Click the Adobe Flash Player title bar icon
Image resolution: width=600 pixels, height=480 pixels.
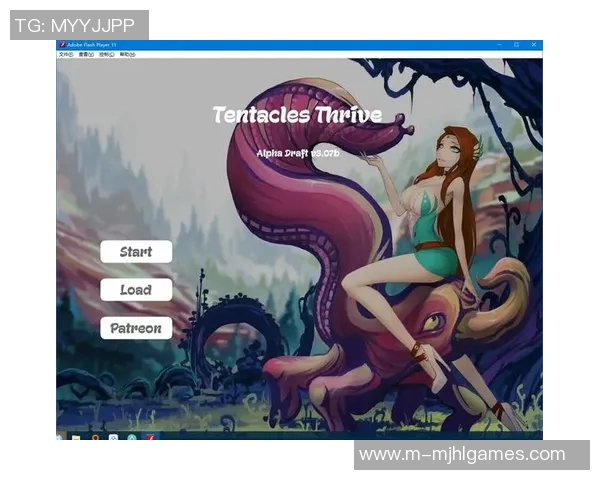coord(62,45)
